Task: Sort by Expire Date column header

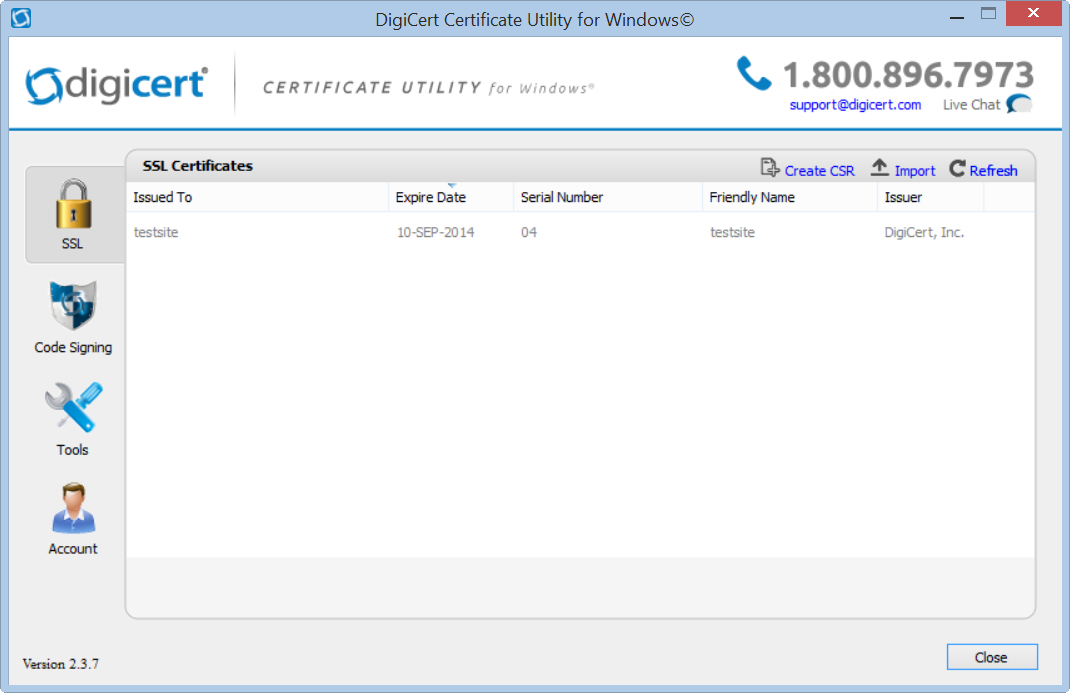Action: [x=450, y=197]
